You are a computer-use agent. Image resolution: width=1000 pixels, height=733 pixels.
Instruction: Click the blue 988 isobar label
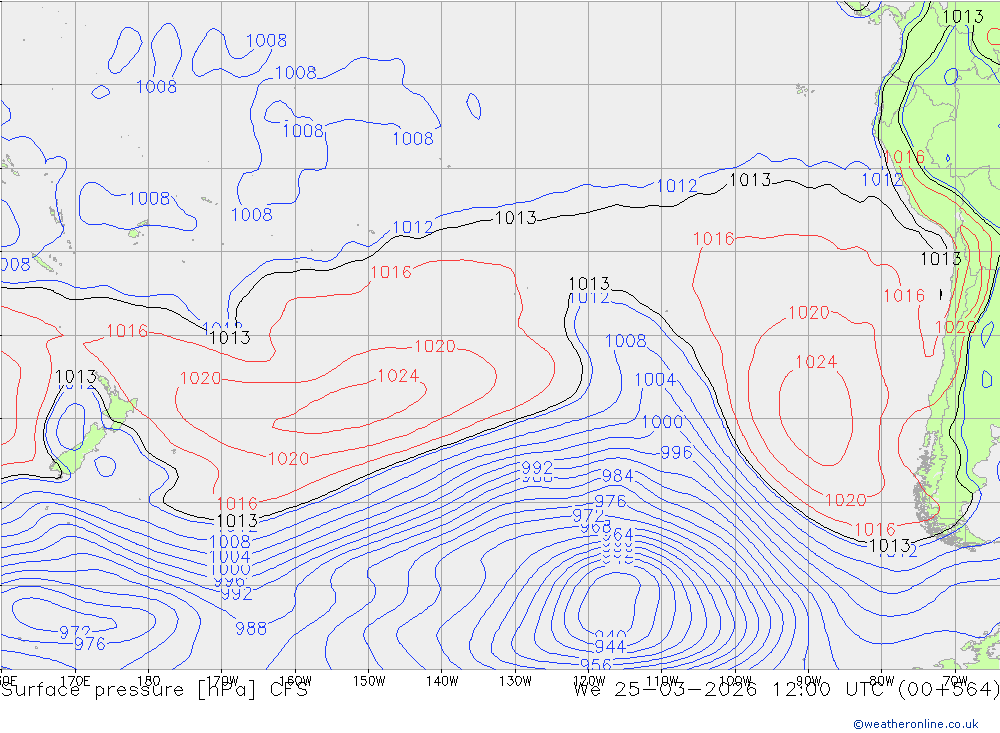click(251, 628)
